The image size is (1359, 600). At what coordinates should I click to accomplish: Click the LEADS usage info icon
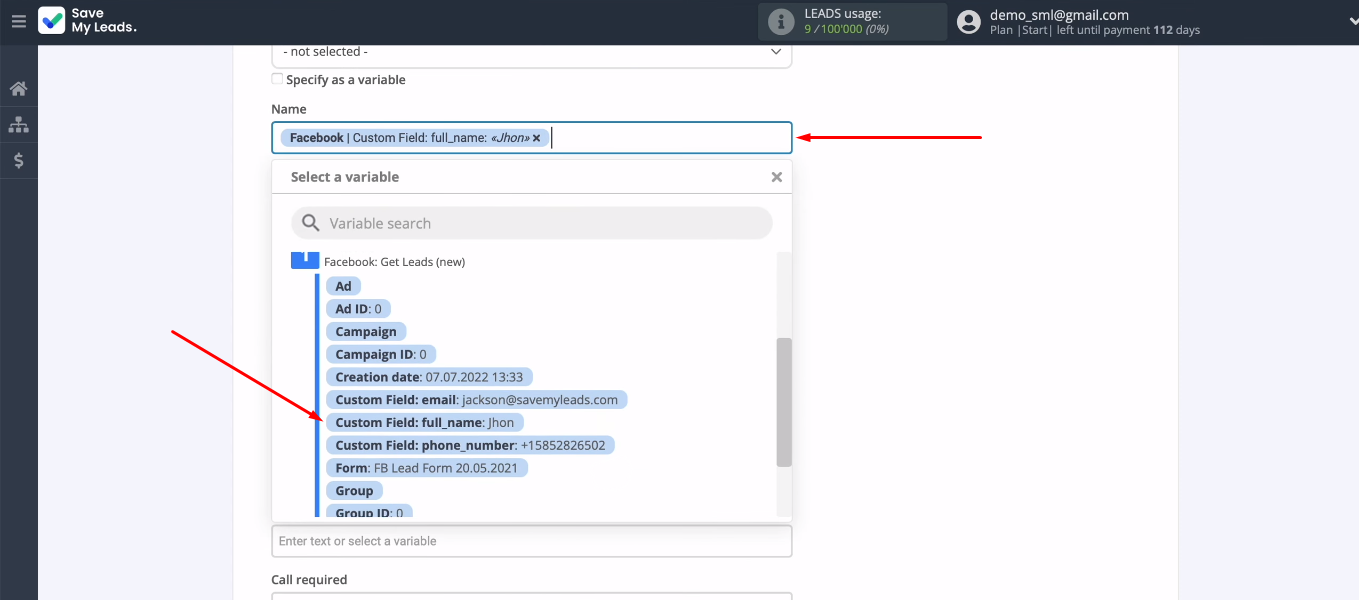point(781,21)
